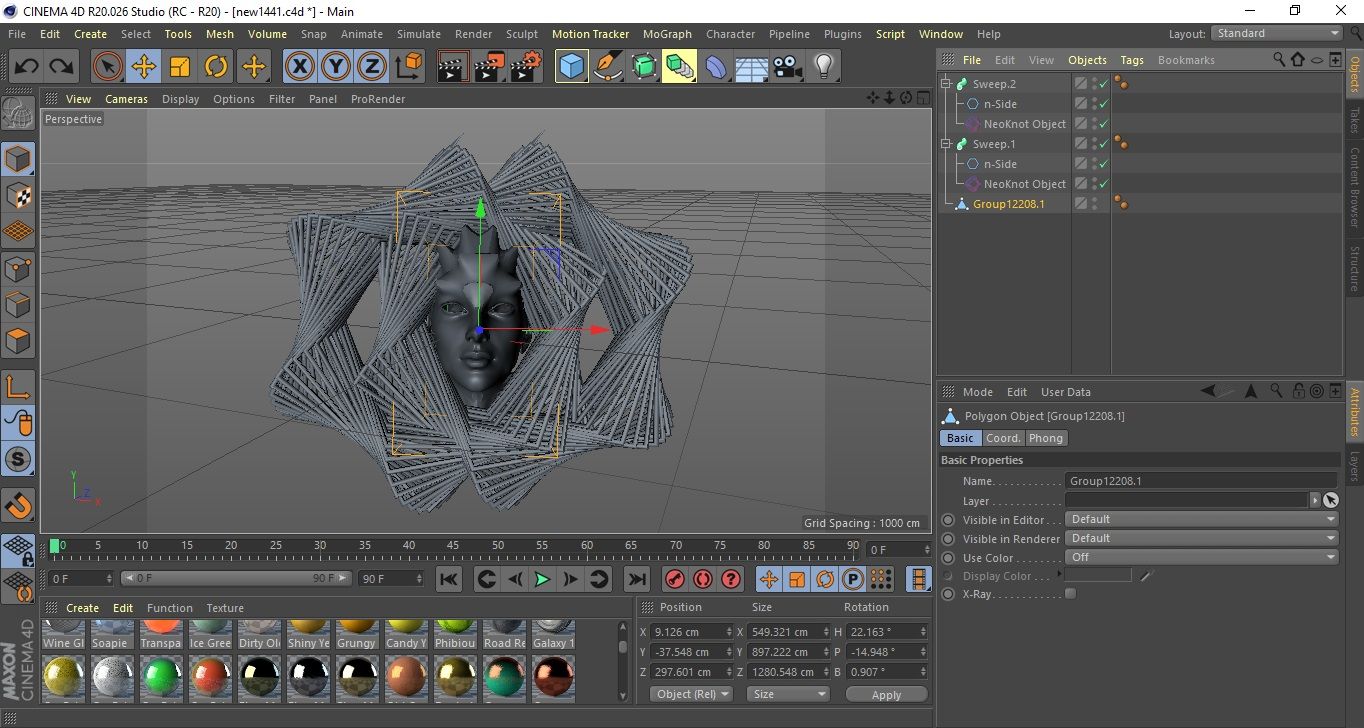
Task: Open the Visible in Editor dropdown
Action: coord(1201,520)
